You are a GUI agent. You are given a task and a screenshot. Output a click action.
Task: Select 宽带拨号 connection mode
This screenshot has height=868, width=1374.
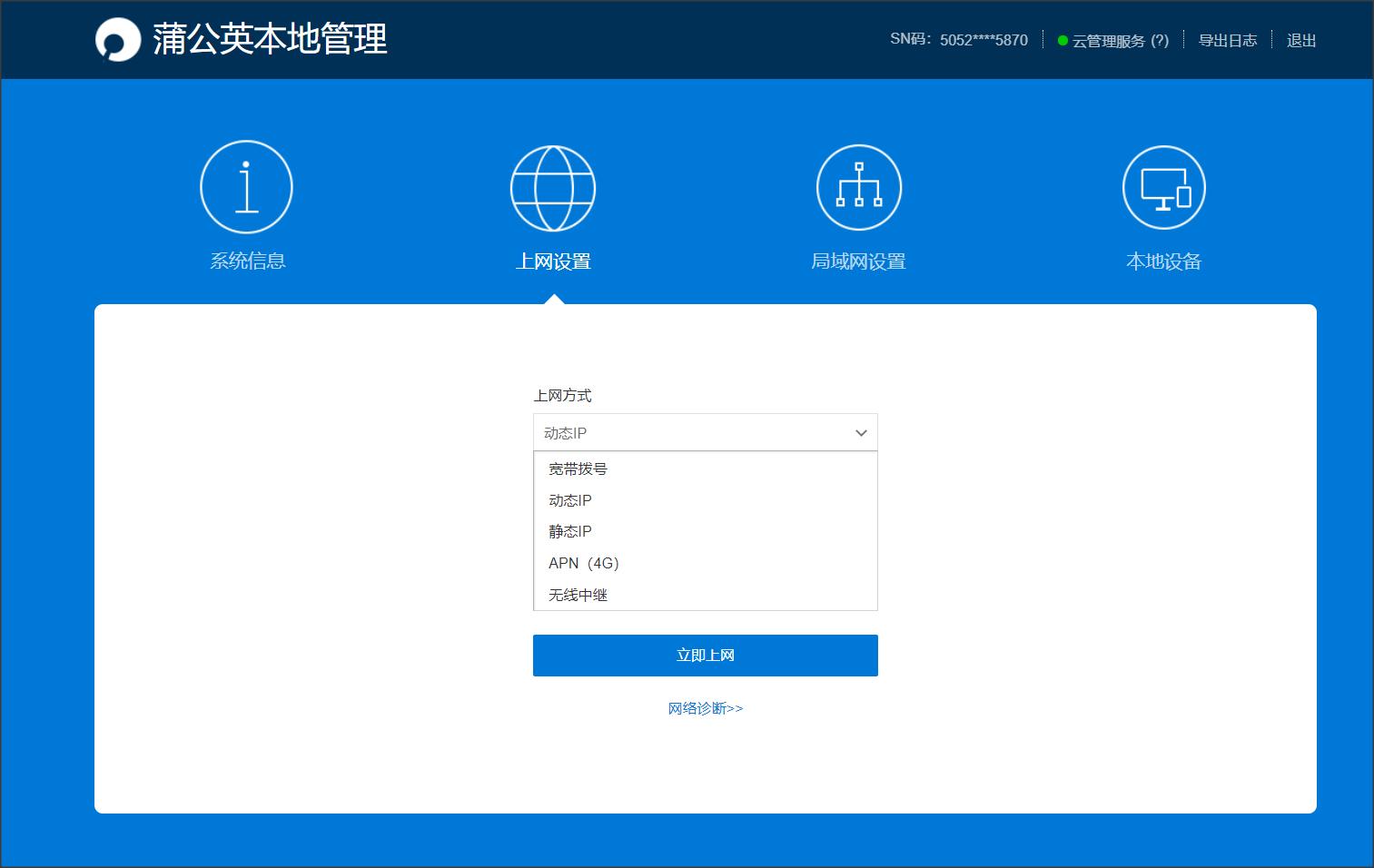578,469
